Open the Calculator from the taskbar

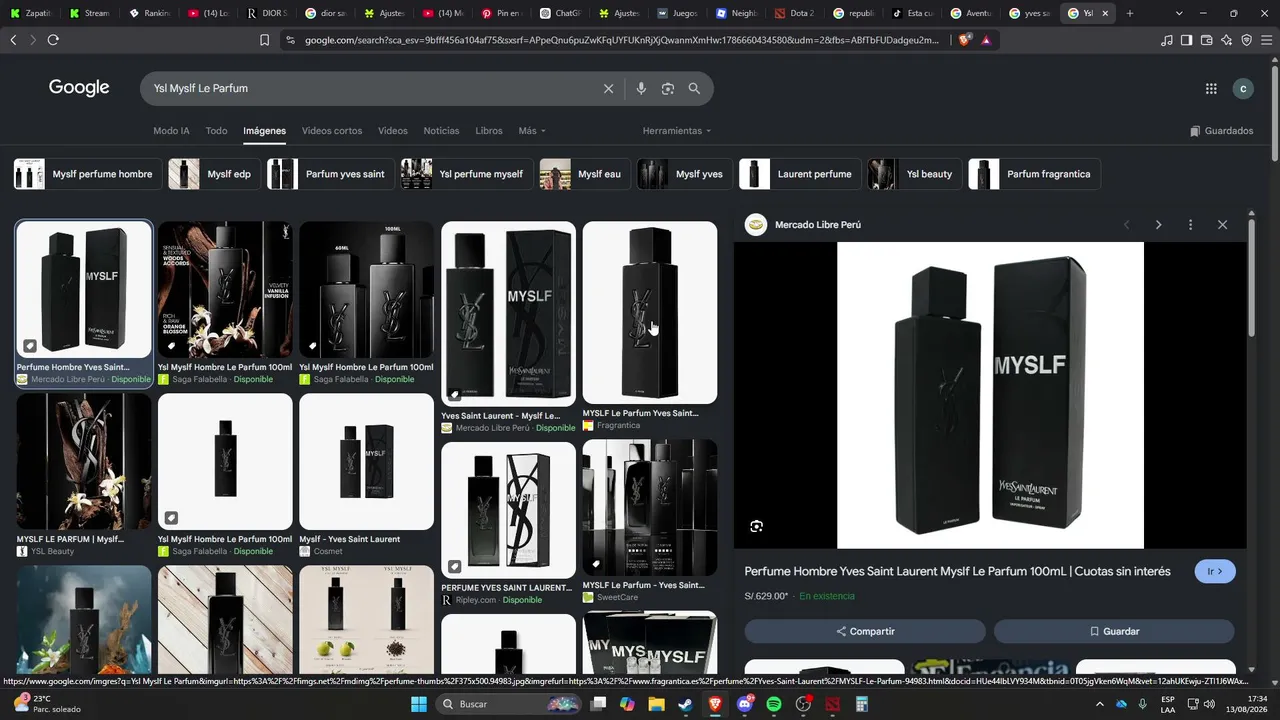[861, 704]
